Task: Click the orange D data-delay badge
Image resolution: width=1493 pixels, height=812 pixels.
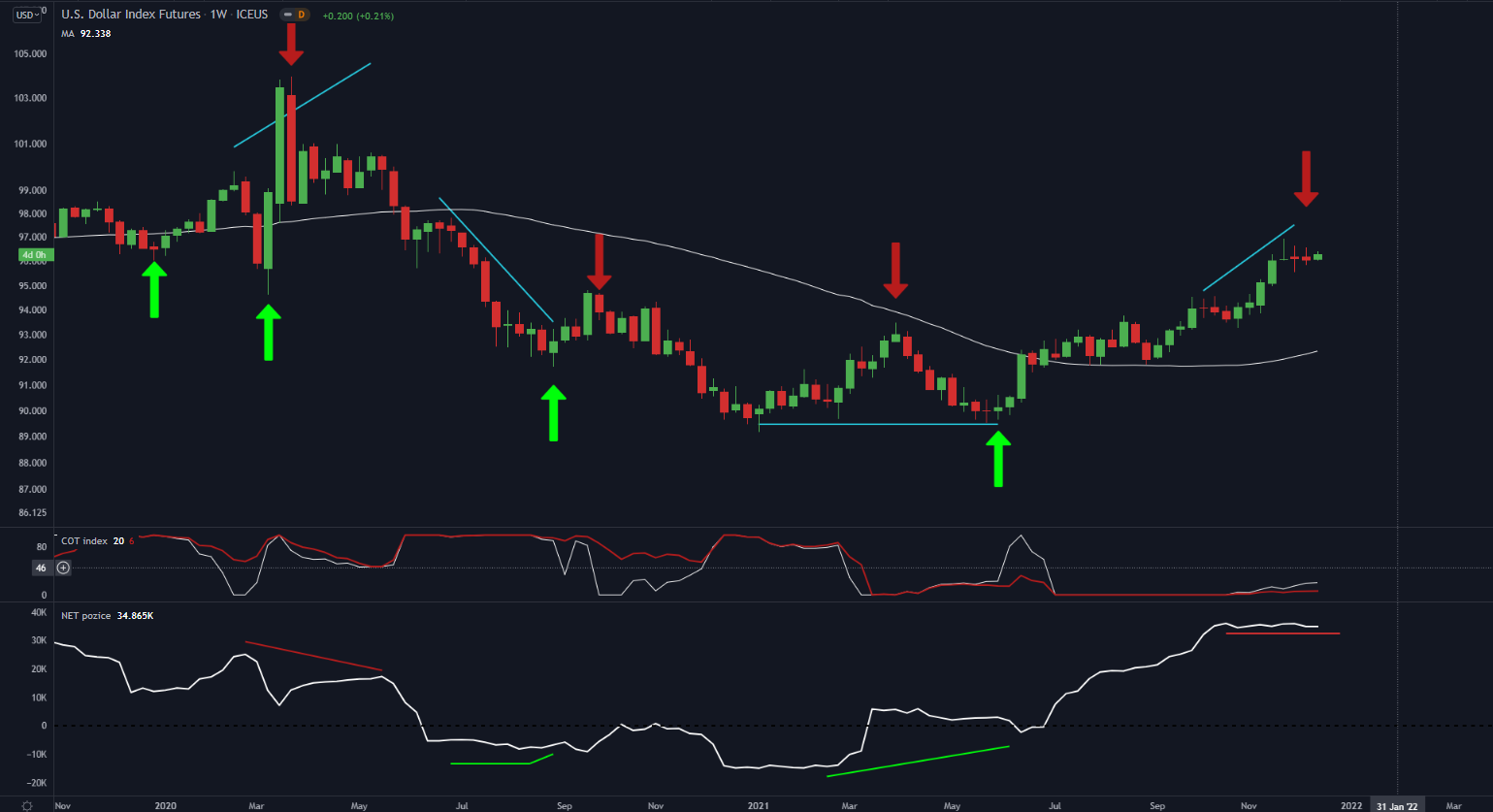Action: 302,15
